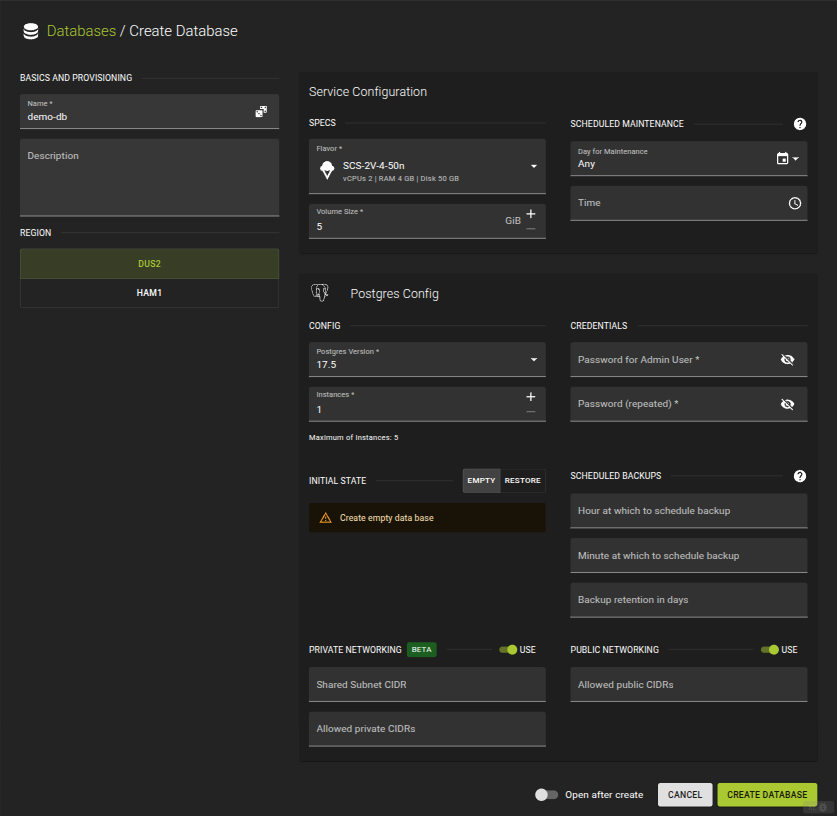Viewport: 837px width, 816px height.
Task: Click the 'Service Configuration' heading
Action: pos(368,92)
